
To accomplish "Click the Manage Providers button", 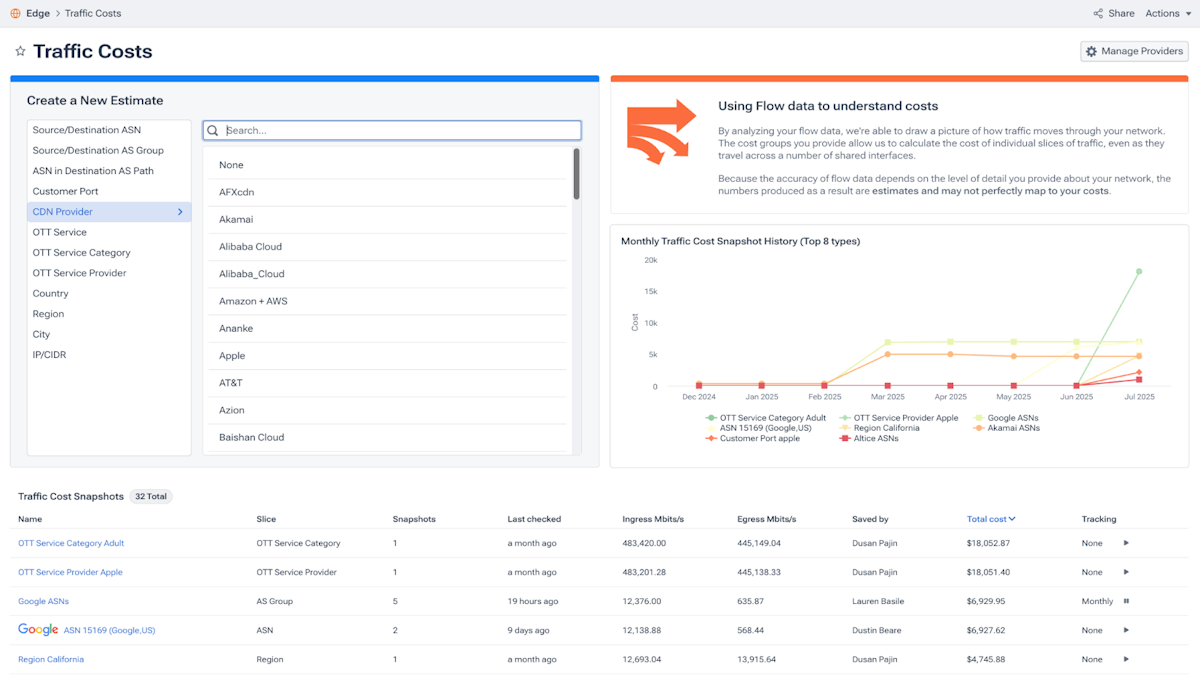I will click(x=1134, y=50).
